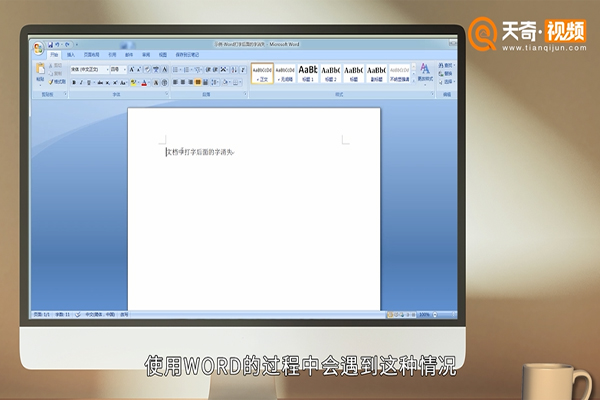
Task: Sort text with A-Z sort icon
Action: click(234, 70)
